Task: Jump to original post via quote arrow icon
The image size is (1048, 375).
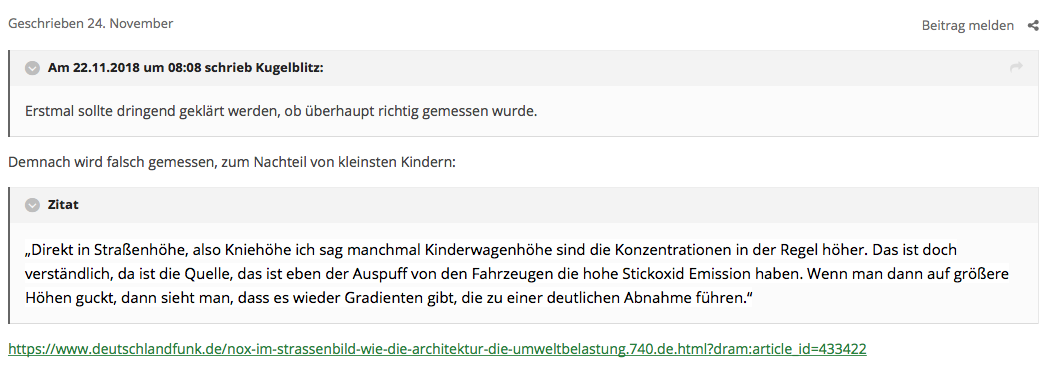Action: coord(1016,67)
